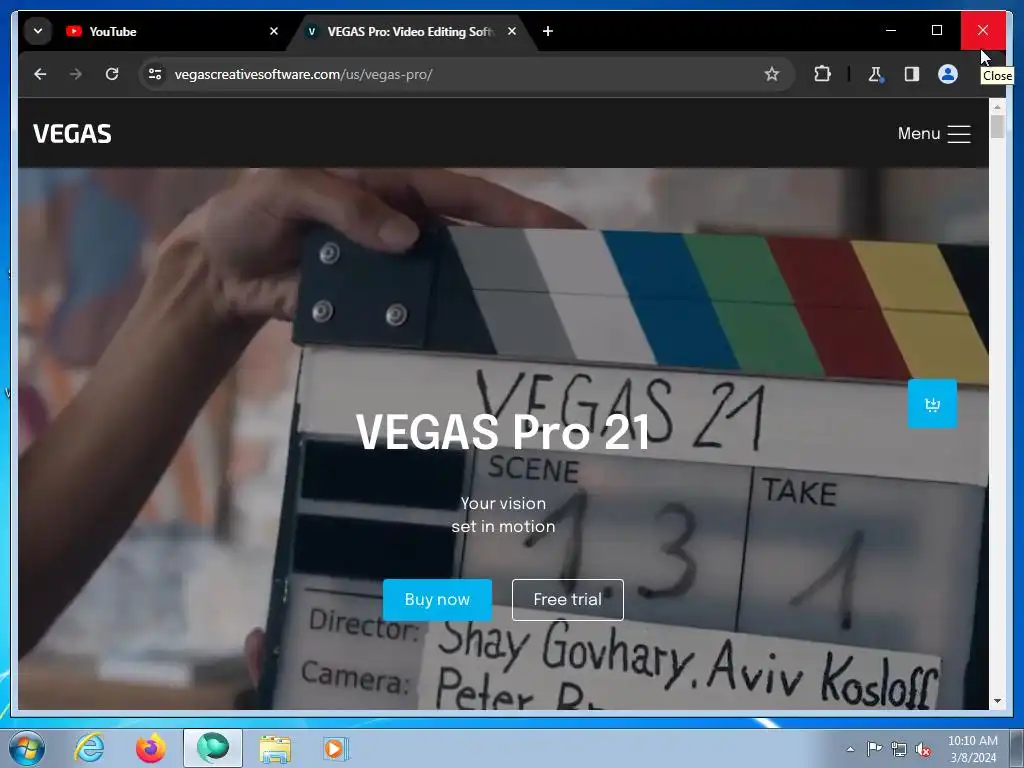View site information icon in address bar
The width and height of the screenshot is (1024, 768).
(x=155, y=74)
